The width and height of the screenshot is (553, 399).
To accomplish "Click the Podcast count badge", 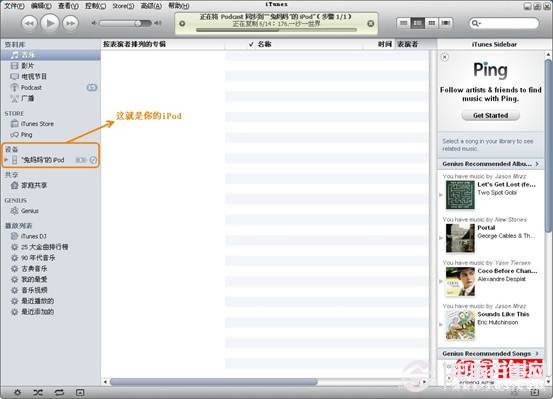I will coord(92,87).
